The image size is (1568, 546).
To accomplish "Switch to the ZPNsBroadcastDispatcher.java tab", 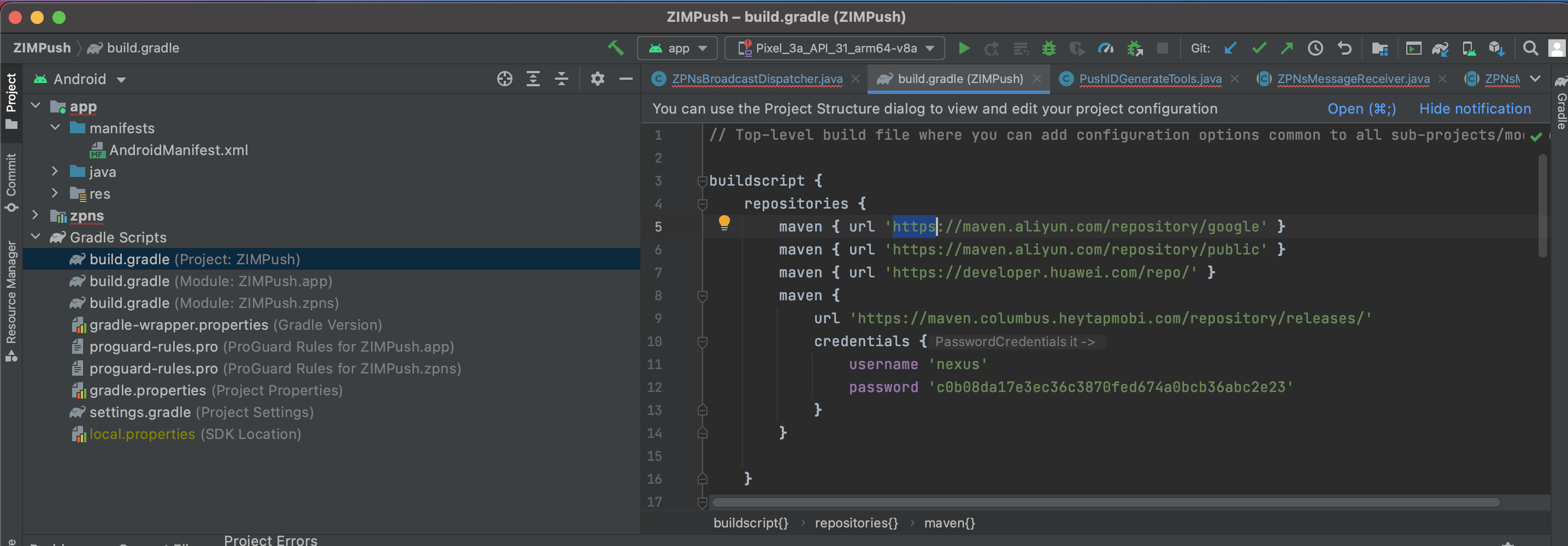I will coord(756,79).
